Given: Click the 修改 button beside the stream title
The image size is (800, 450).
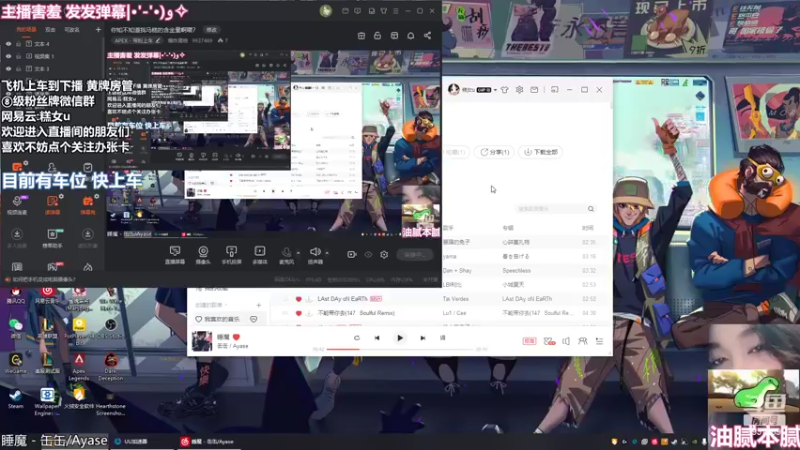Looking at the screenshot, I should pos(211,30).
